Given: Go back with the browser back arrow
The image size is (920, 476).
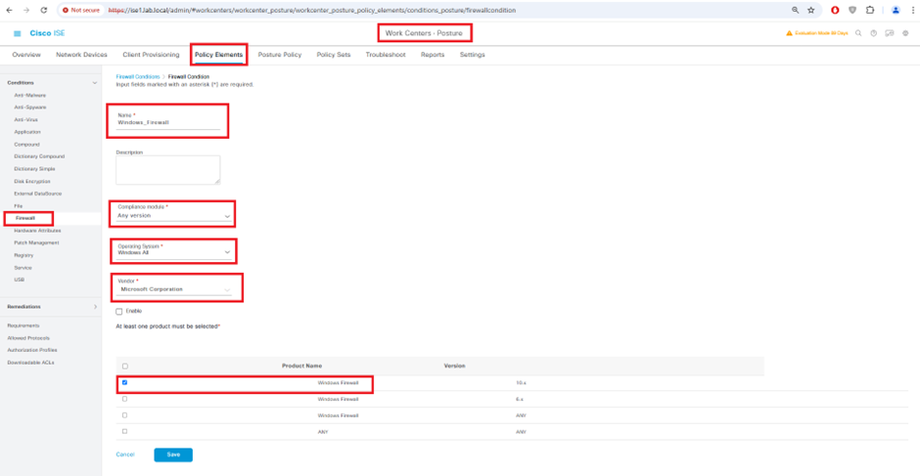Looking at the screenshot, I should tap(9, 10).
